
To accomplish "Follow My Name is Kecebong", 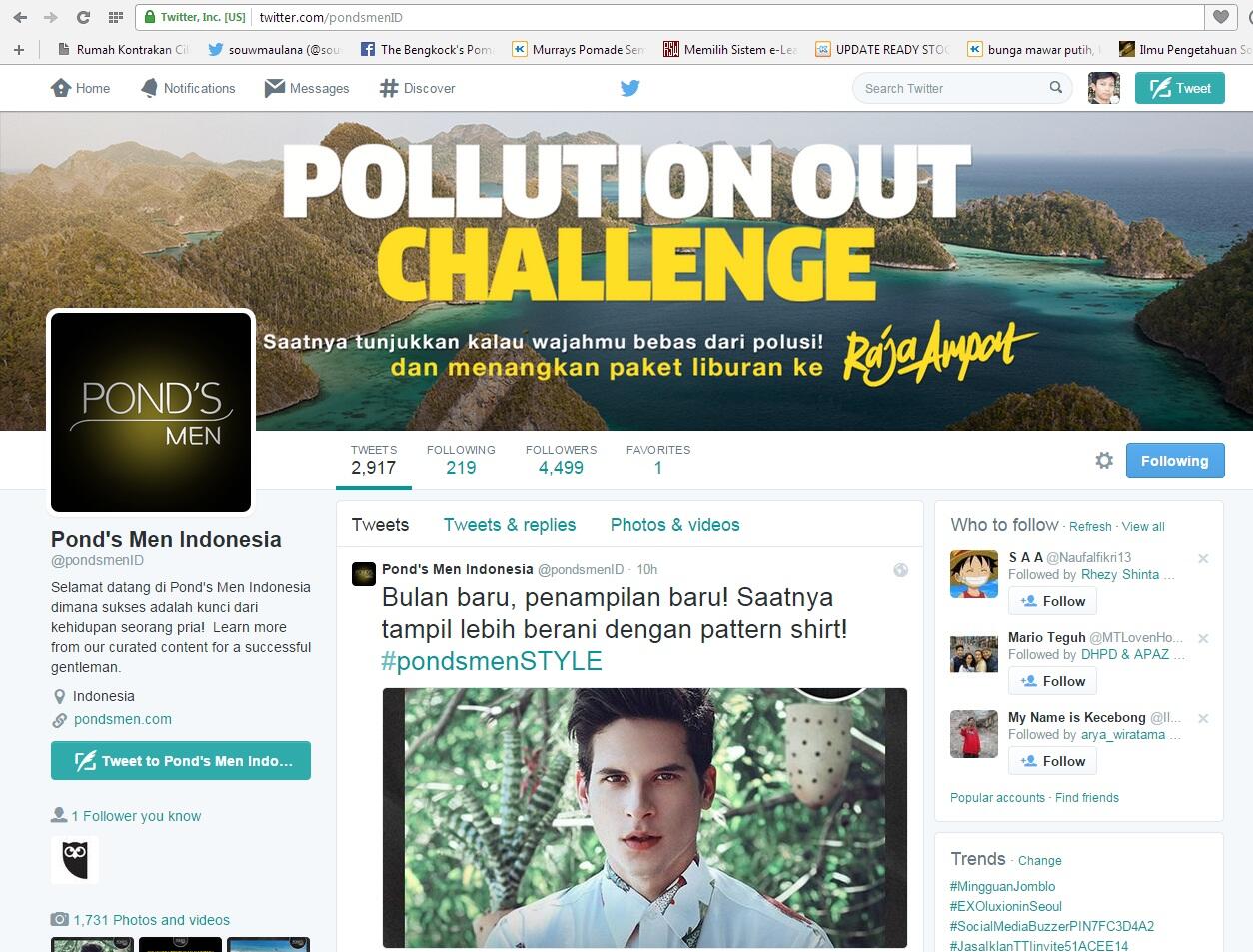I will click(x=1052, y=761).
